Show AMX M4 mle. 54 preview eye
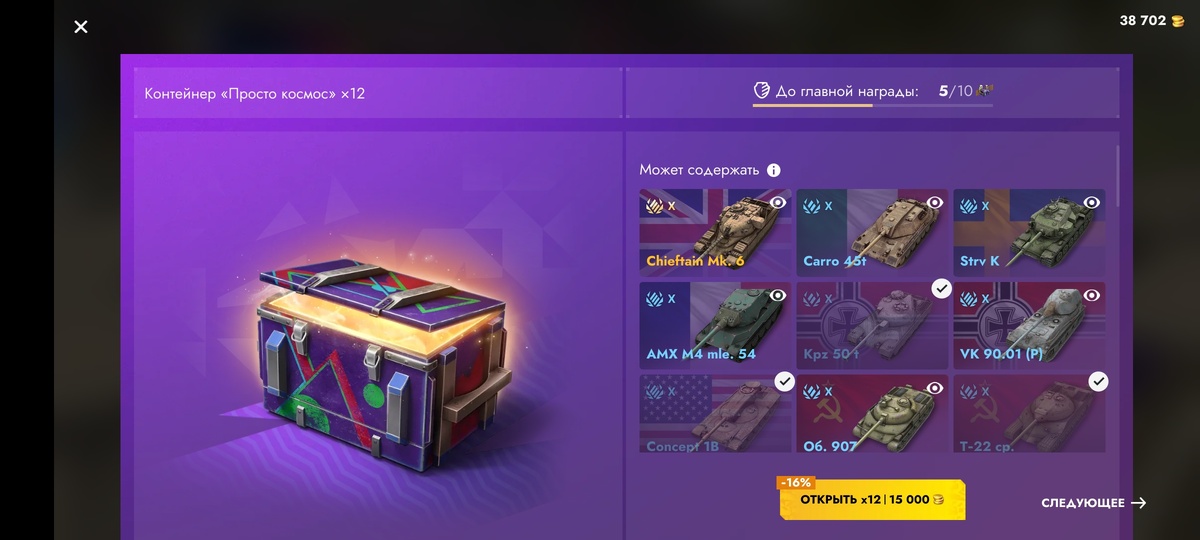This screenshot has width=1200, height=540. pyautogui.click(x=778, y=295)
